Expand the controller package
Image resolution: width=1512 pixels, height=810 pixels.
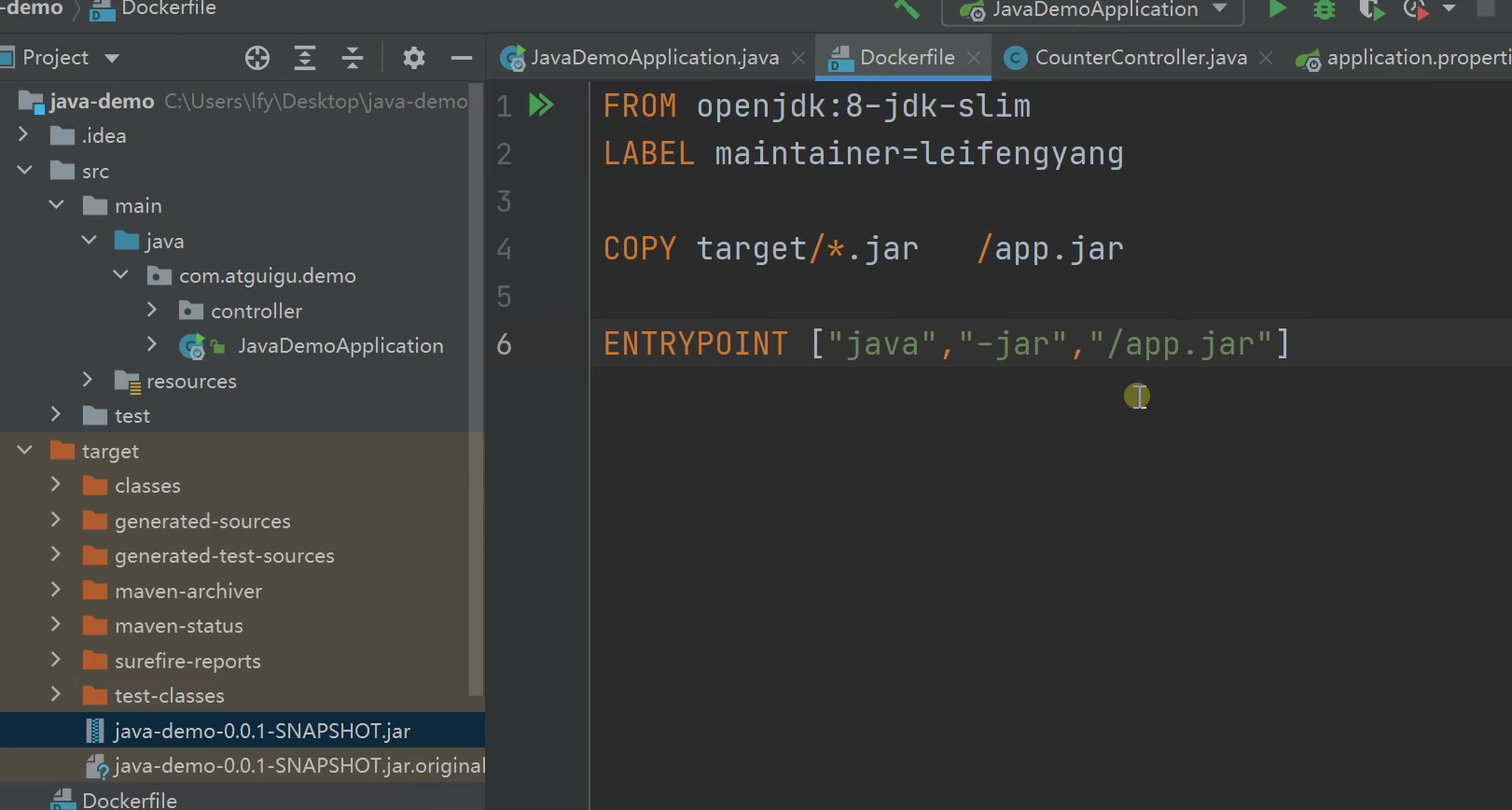[x=152, y=309]
